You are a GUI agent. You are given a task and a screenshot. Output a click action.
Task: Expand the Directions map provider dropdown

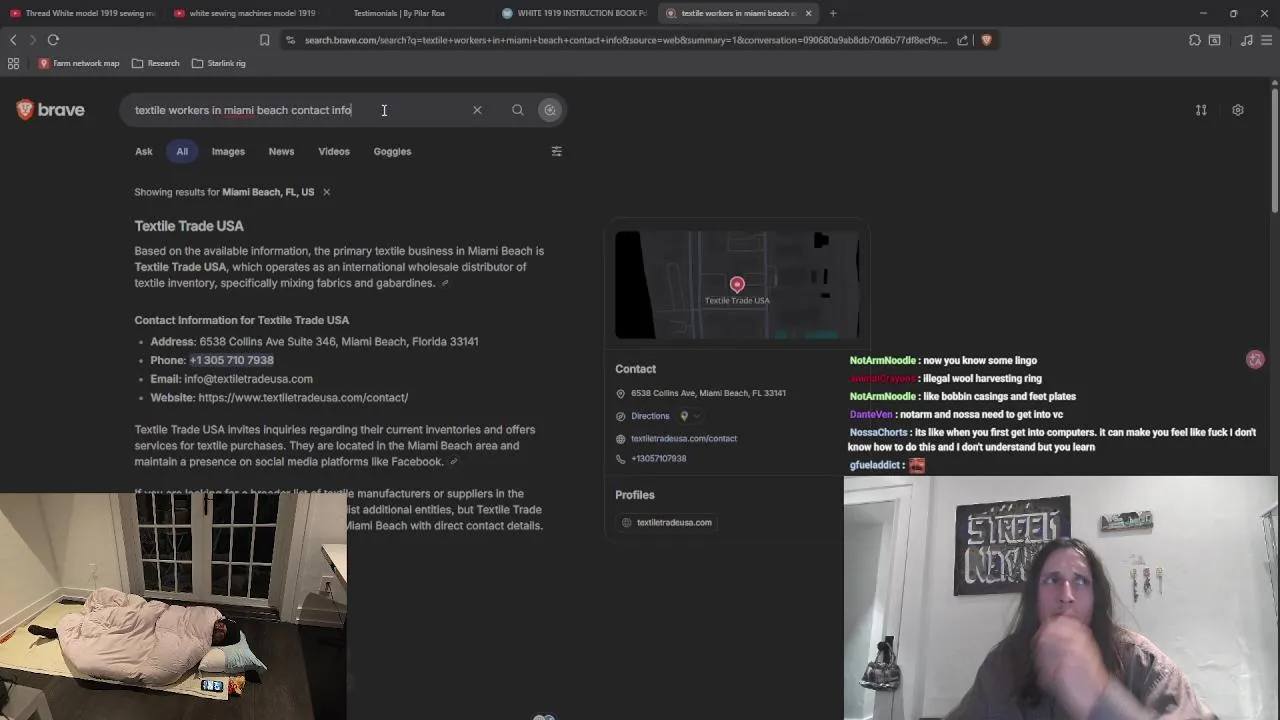690,416
